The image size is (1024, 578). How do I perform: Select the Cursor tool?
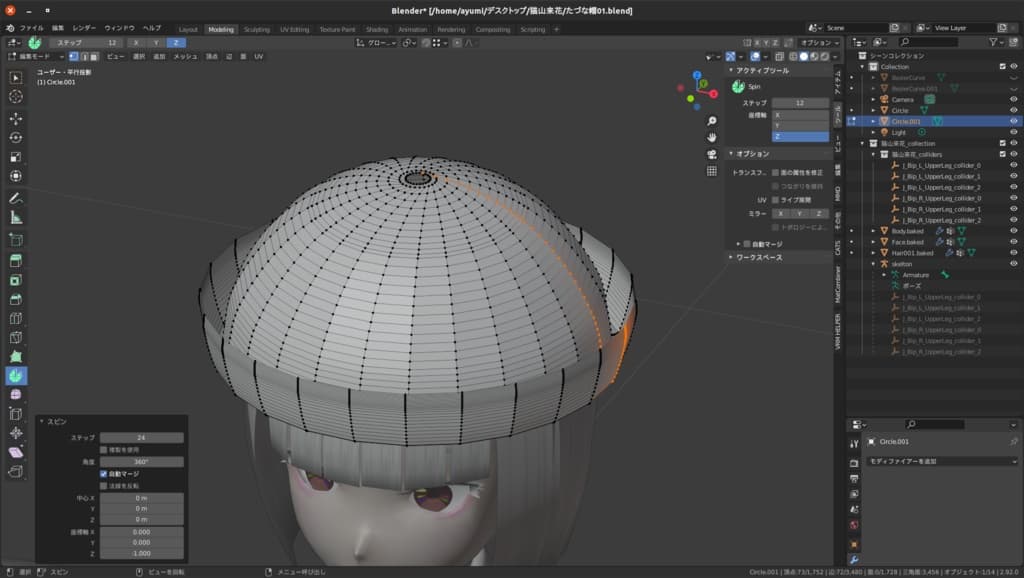click(x=16, y=97)
